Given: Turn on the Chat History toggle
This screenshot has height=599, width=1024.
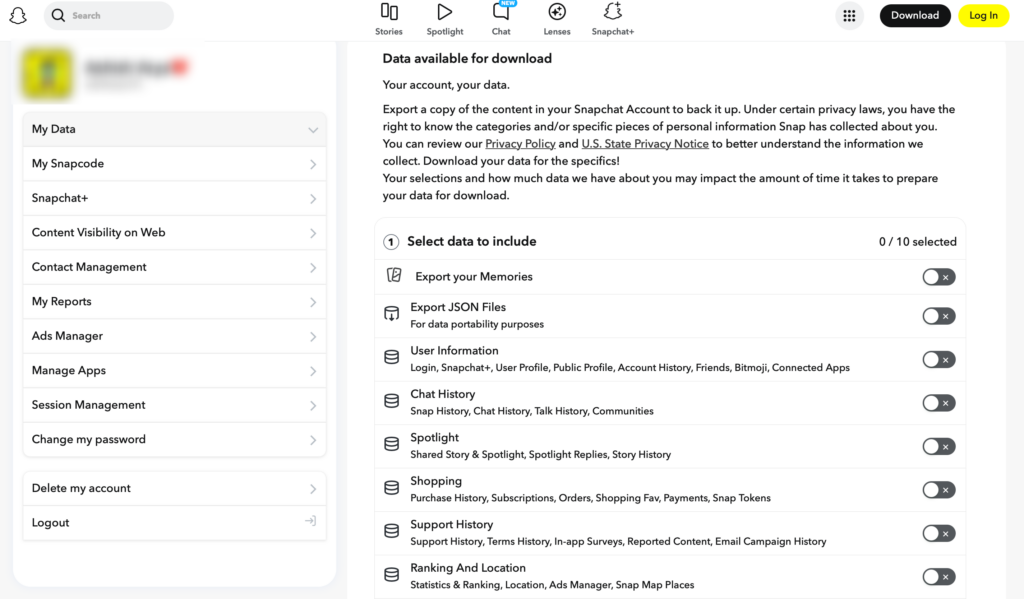Looking at the screenshot, I should [938, 403].
